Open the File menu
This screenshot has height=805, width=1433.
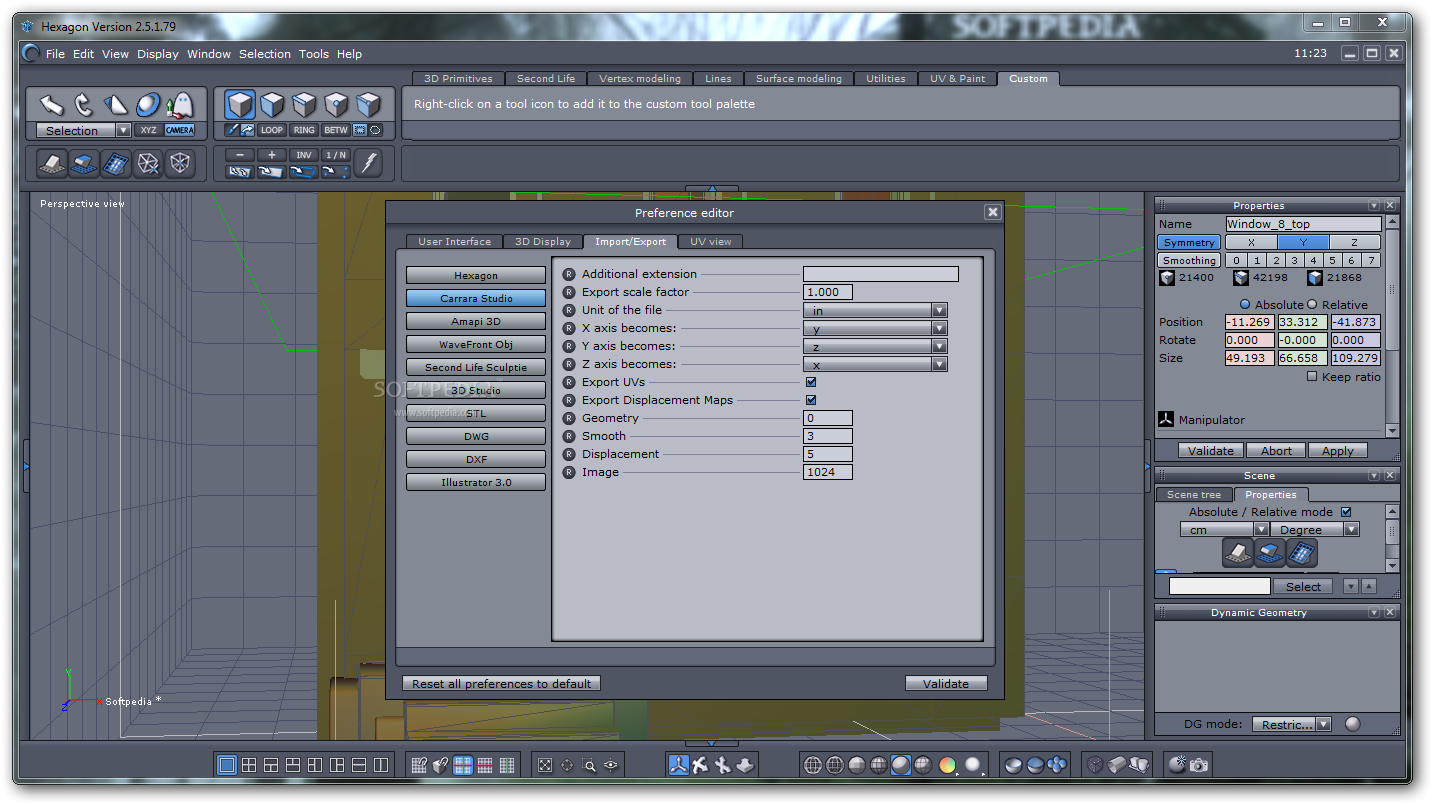(55, 54)
